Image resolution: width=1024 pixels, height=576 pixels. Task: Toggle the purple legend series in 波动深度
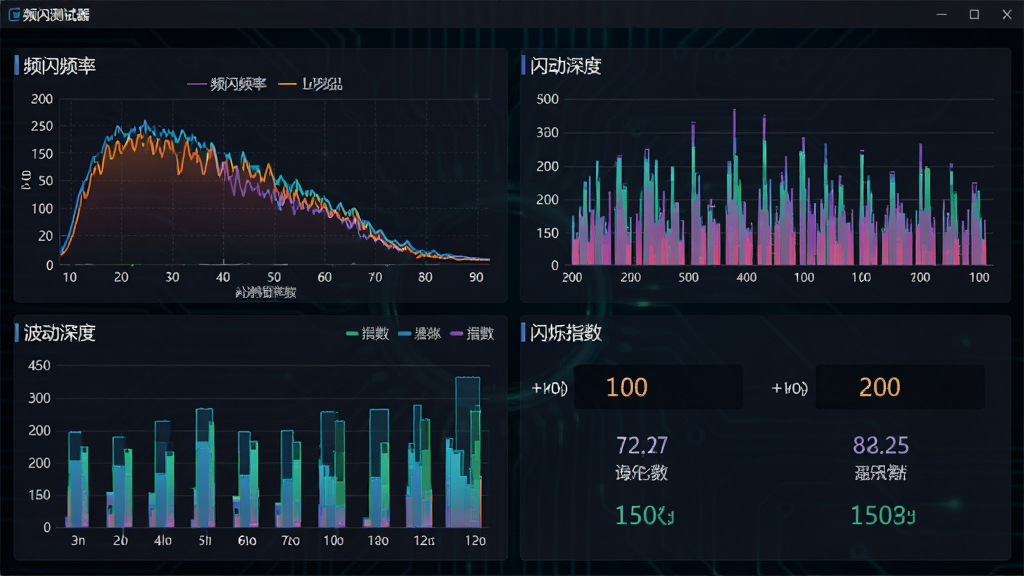click(472, 334)
